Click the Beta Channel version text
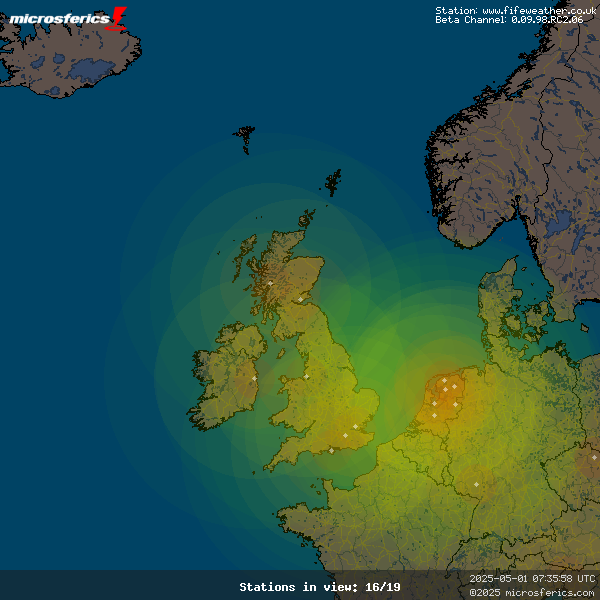Viewport: 600px width, 600px height. 509,20
